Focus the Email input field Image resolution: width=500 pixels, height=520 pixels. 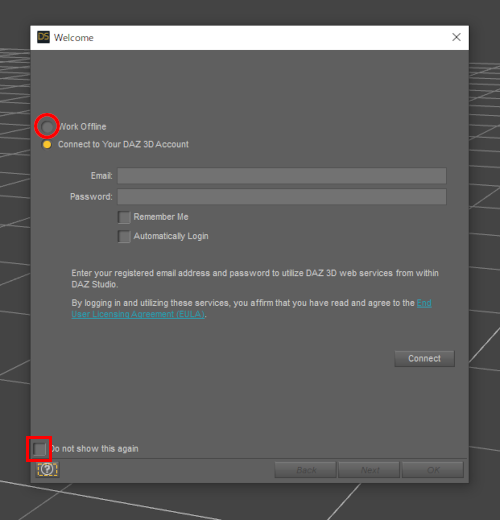click(x=282, y=176)
